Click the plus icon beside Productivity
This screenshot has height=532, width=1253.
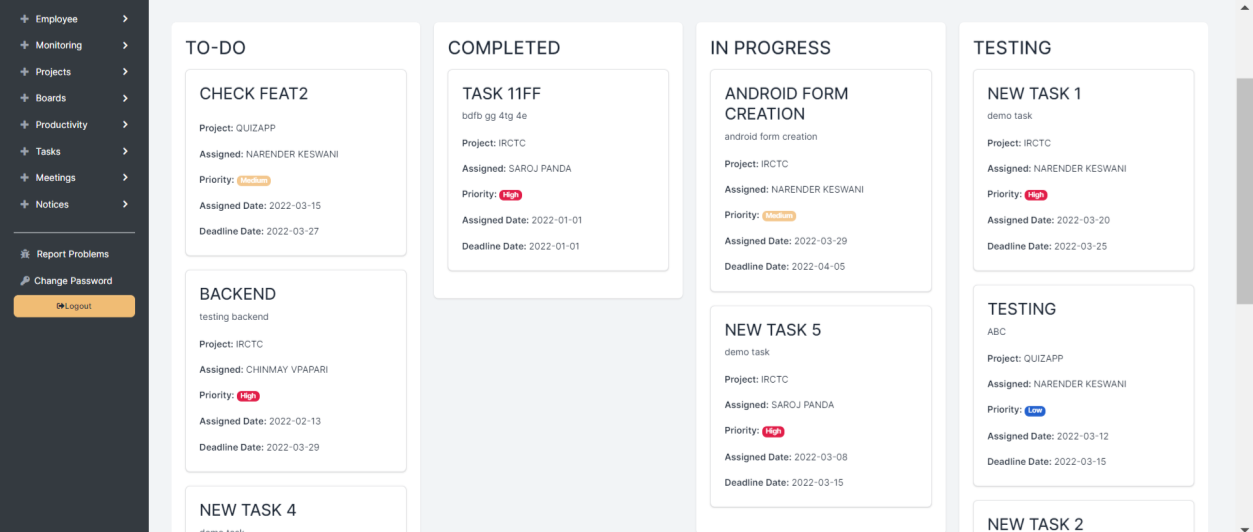[25, 125]
